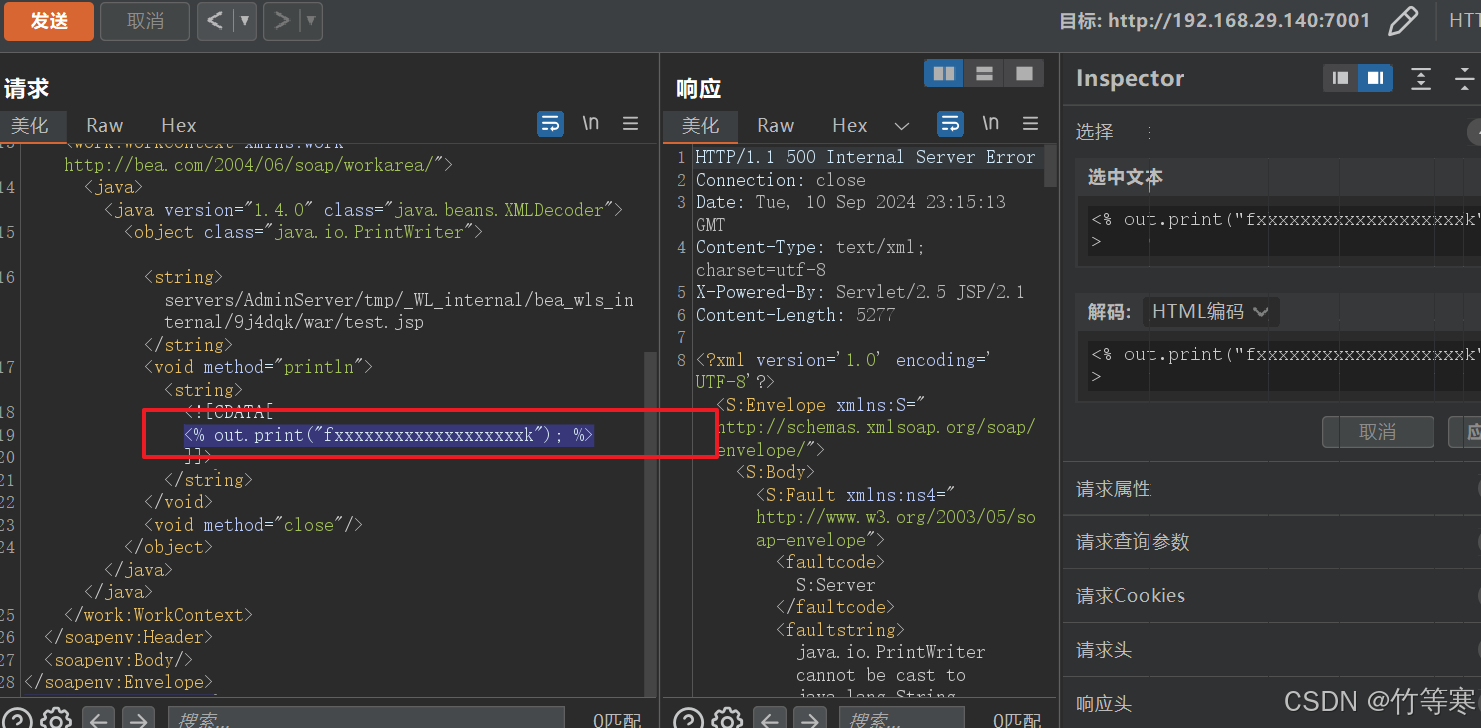The image size is (1481, 728).
Task: Click 取消 in the Inspector panel
Action: click(x=1378, y=432)
